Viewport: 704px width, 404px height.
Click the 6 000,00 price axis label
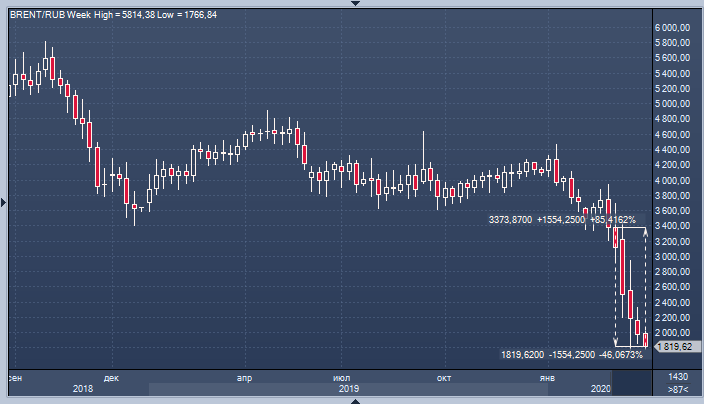(672, 27)
